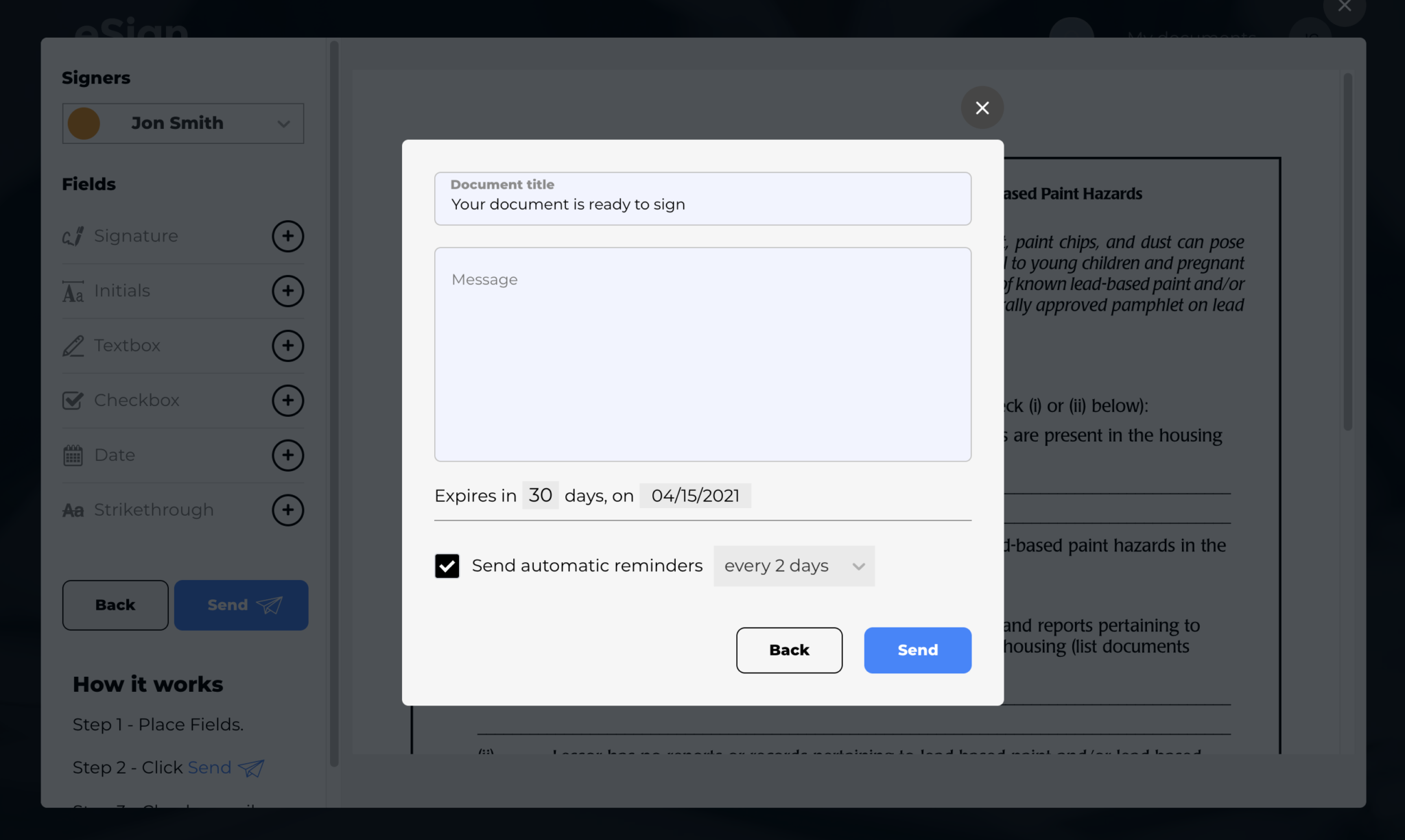Add a Checkbox field with the plus icon
Screen dimensions: 1405x840
coord(287,400)
